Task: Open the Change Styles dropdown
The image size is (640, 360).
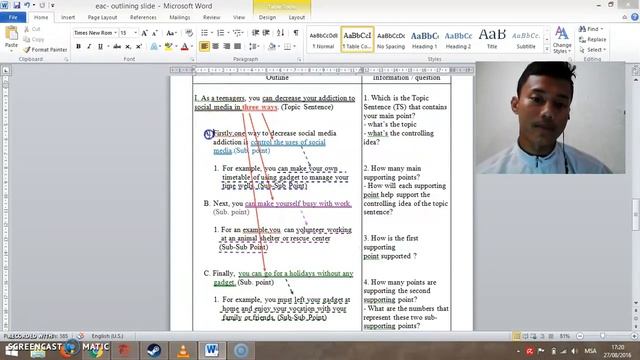Action: [x=562, y=40]
